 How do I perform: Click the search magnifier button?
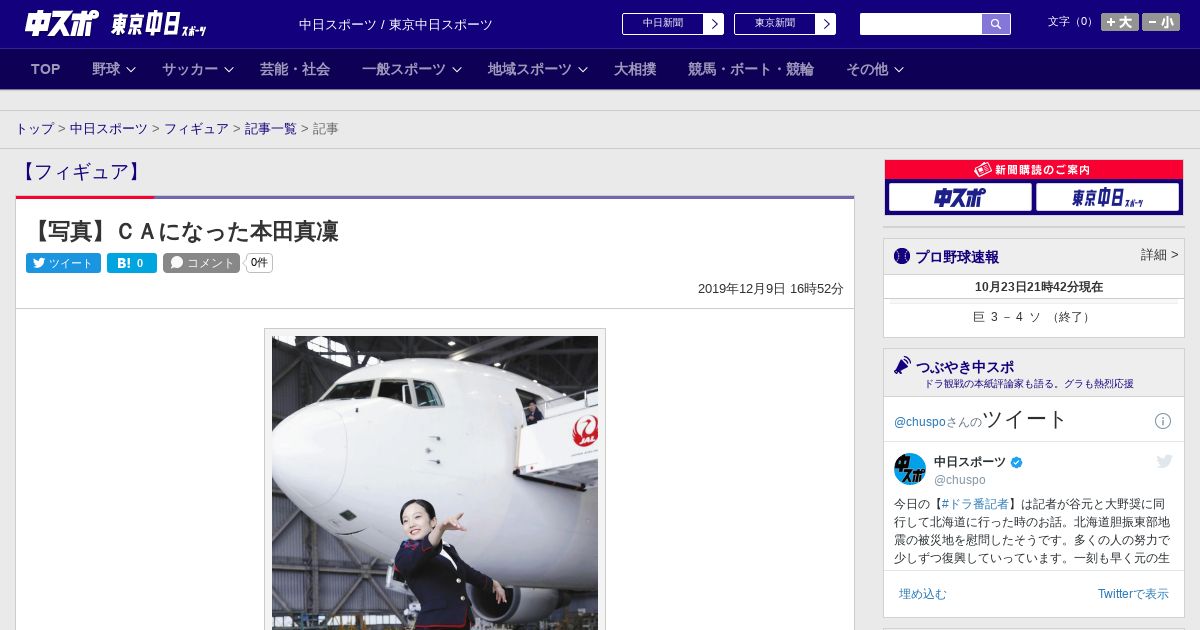996,24
